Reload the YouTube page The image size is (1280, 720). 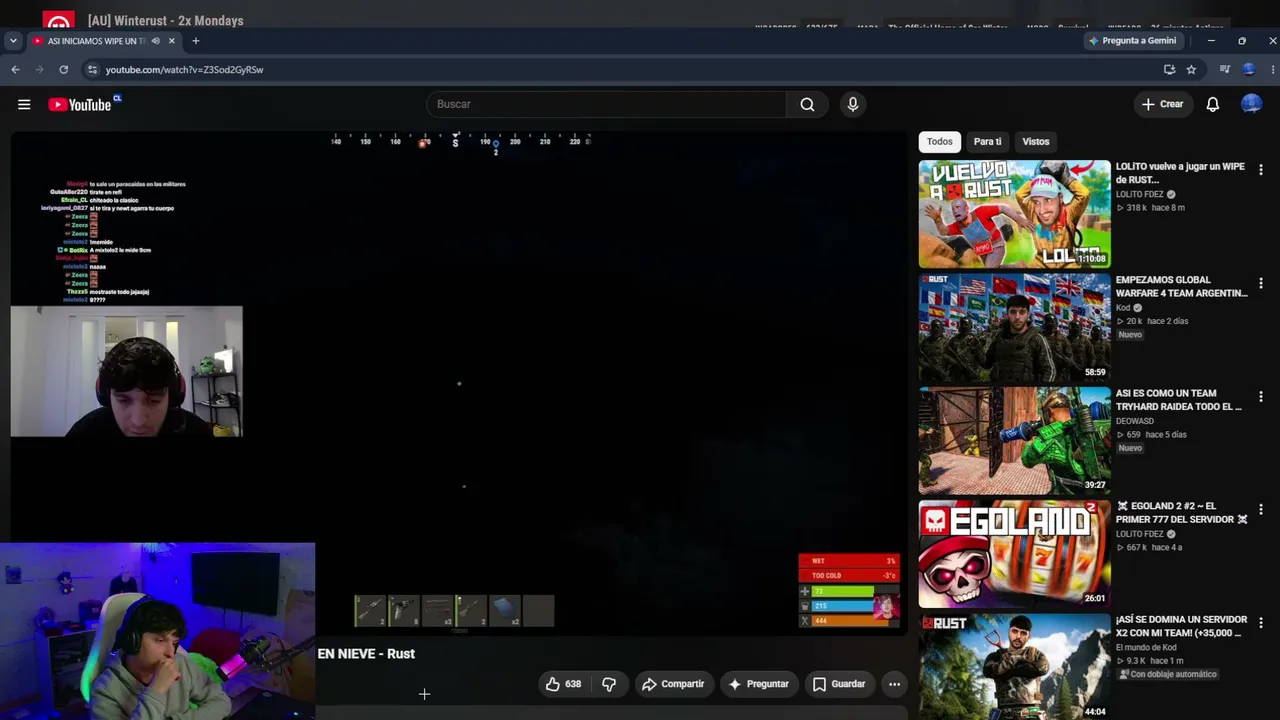click(x=63, y=69)
